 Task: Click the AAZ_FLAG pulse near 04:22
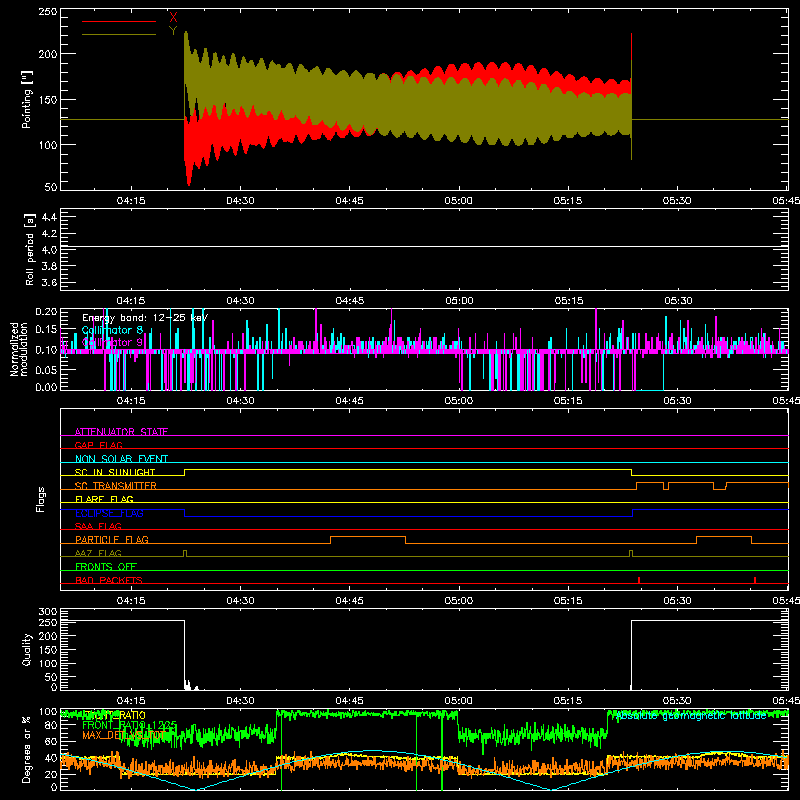tap(185, 553)
